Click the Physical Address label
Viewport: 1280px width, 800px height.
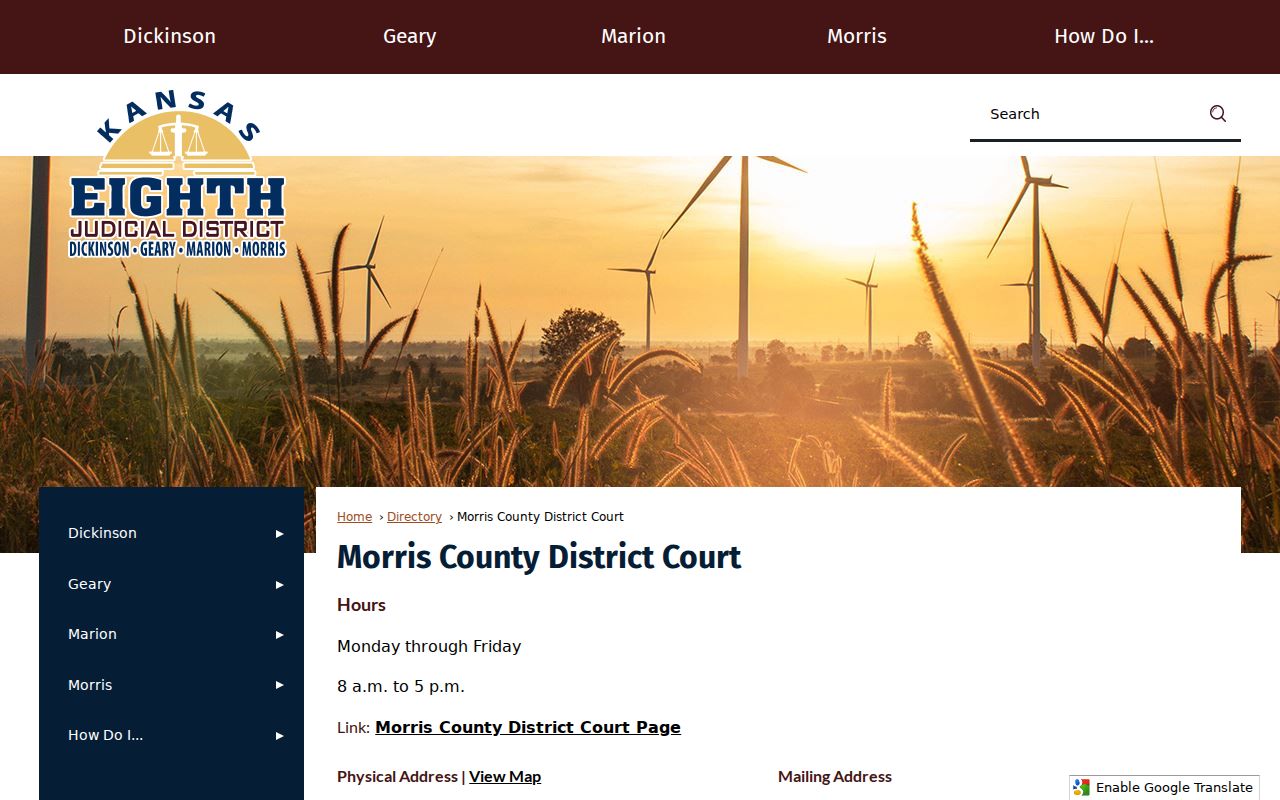pos(397,777)
